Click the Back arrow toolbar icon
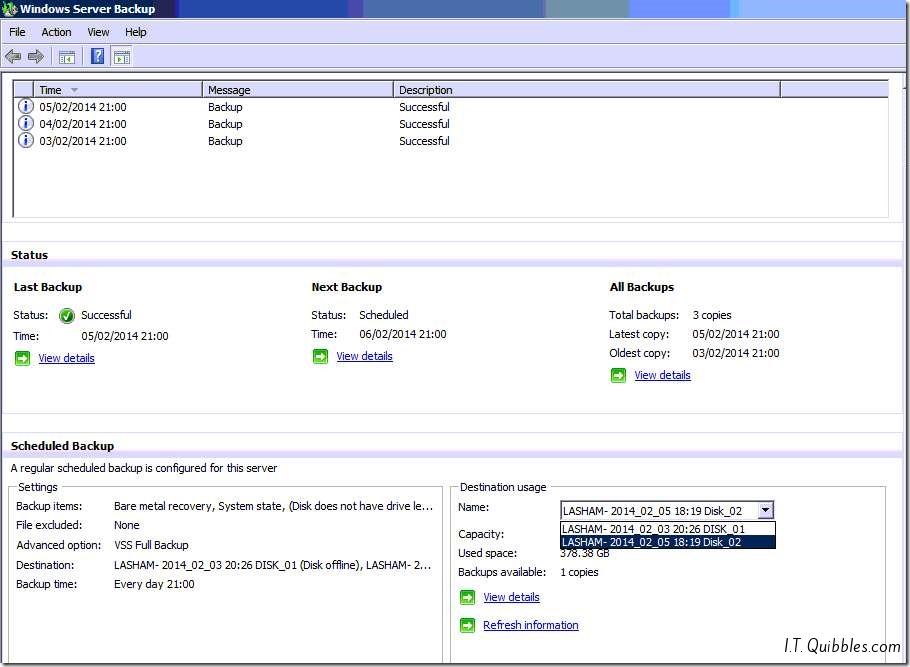This screenshot has height=667, width=910. pyautogui.click(x=13, y=56)
